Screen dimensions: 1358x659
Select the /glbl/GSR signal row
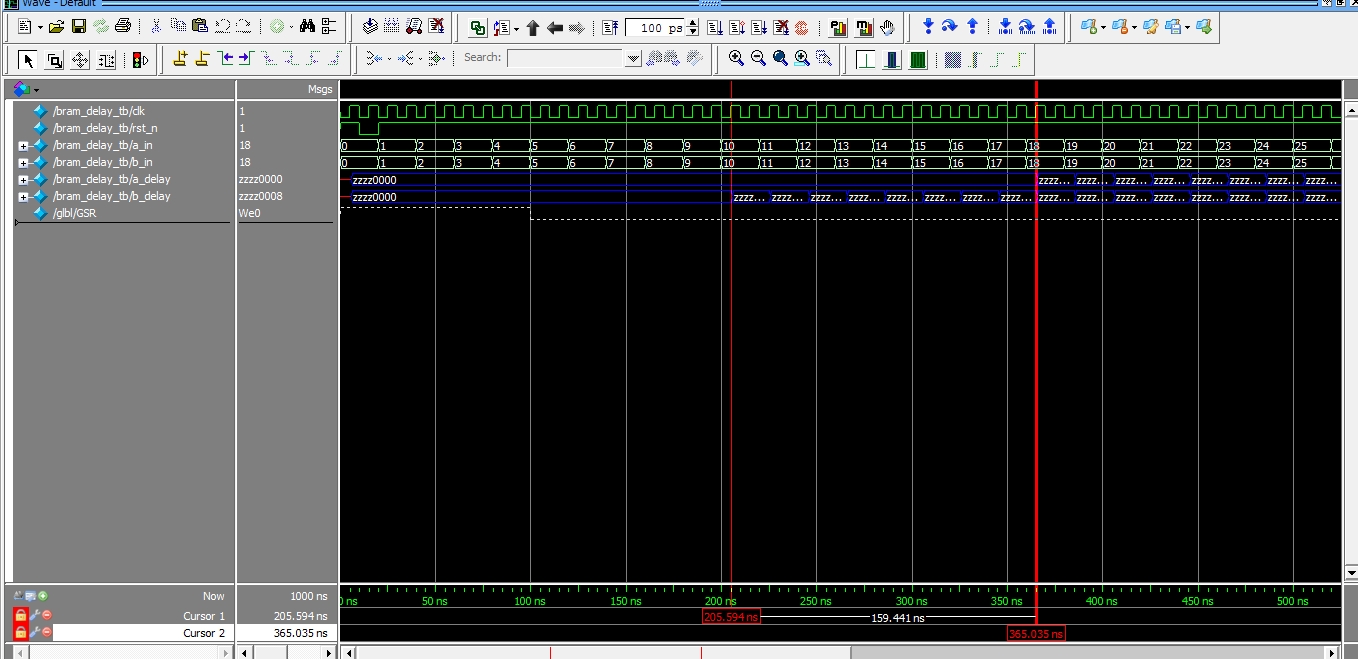pyautogui.click(x=74, y=213)
